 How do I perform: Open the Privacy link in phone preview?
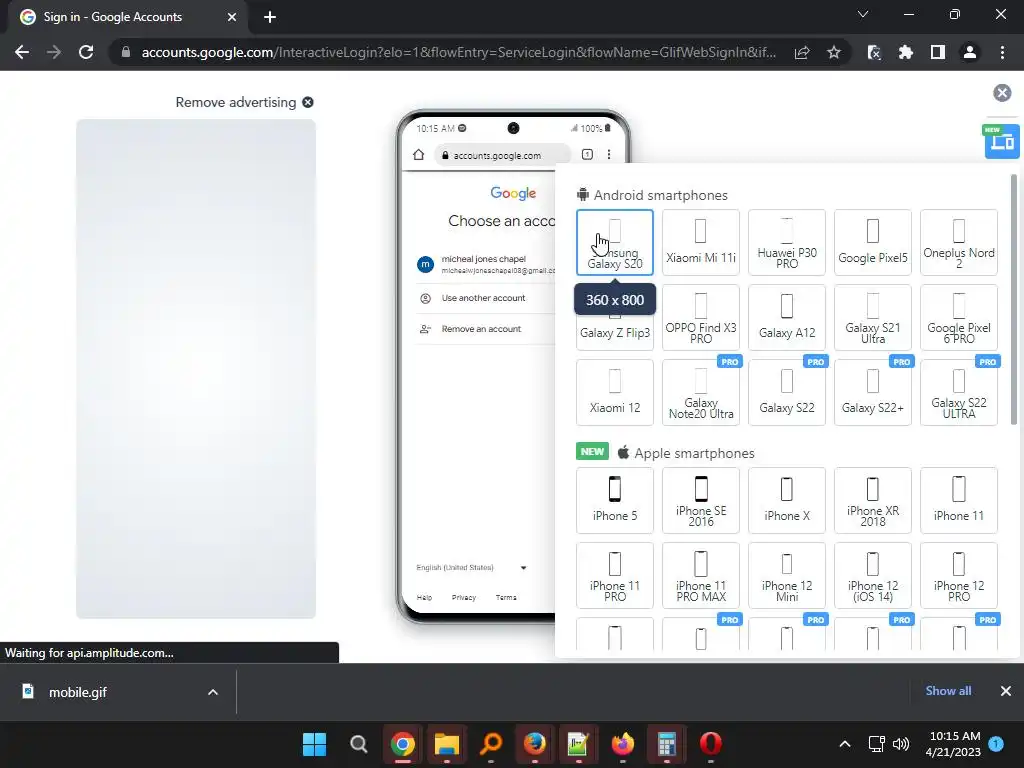(x=464, y=598)
